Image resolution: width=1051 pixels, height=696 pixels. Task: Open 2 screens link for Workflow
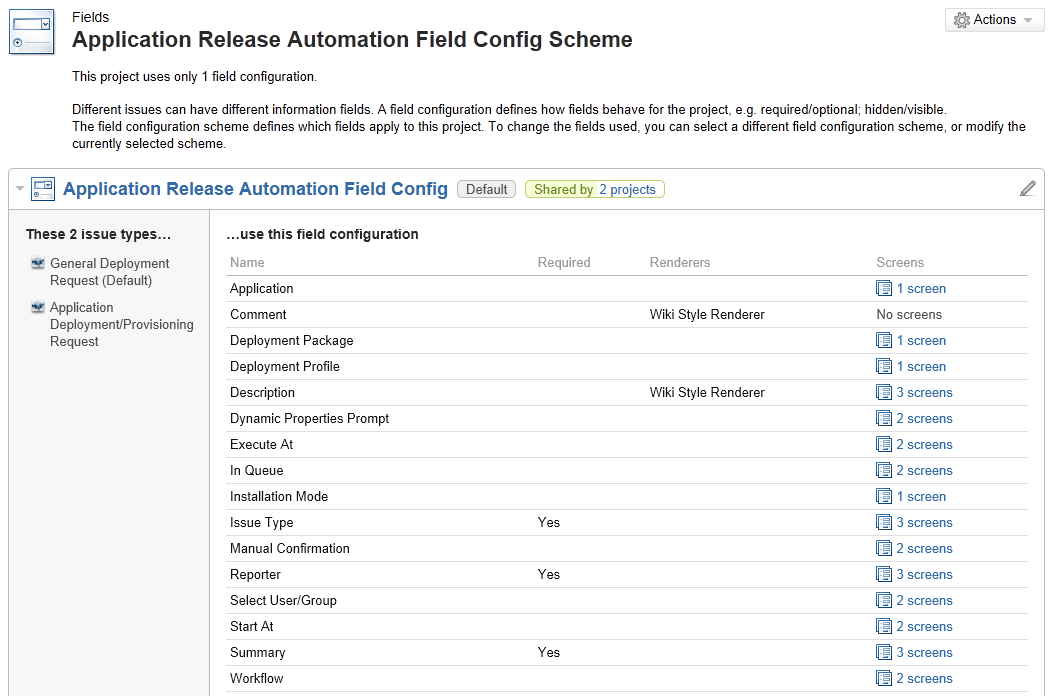point(924,679)
